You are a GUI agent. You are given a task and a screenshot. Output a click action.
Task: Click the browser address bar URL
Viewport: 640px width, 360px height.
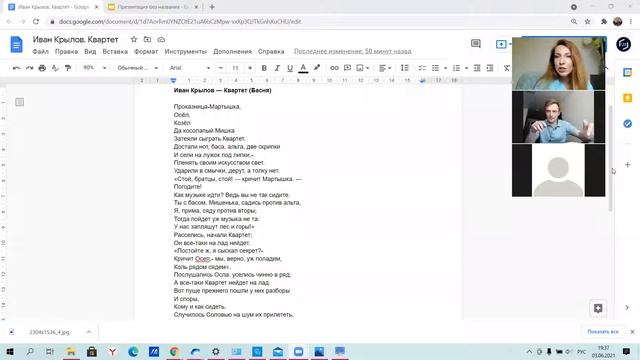point(180,22)
